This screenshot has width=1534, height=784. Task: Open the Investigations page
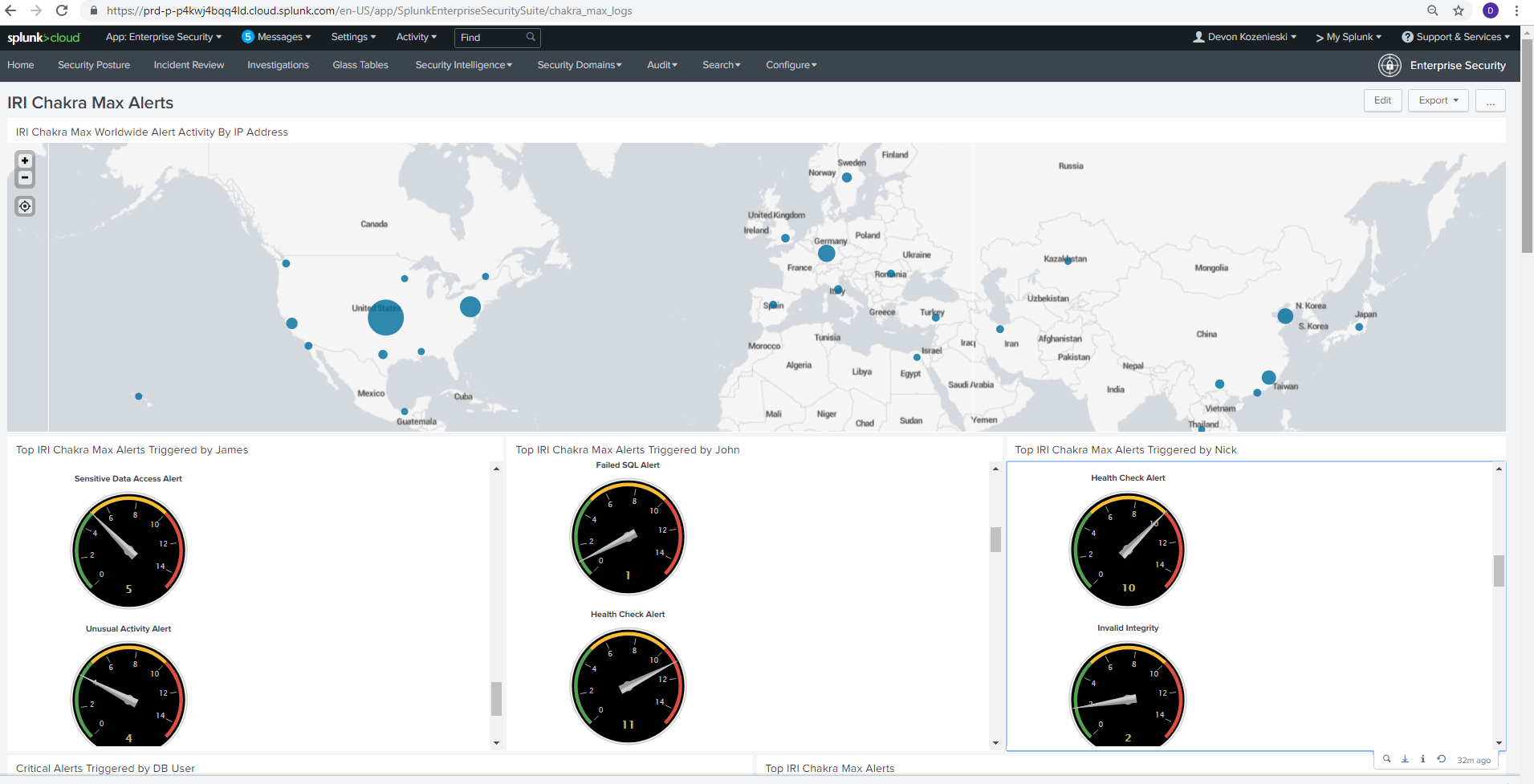[x=278, y=65]
